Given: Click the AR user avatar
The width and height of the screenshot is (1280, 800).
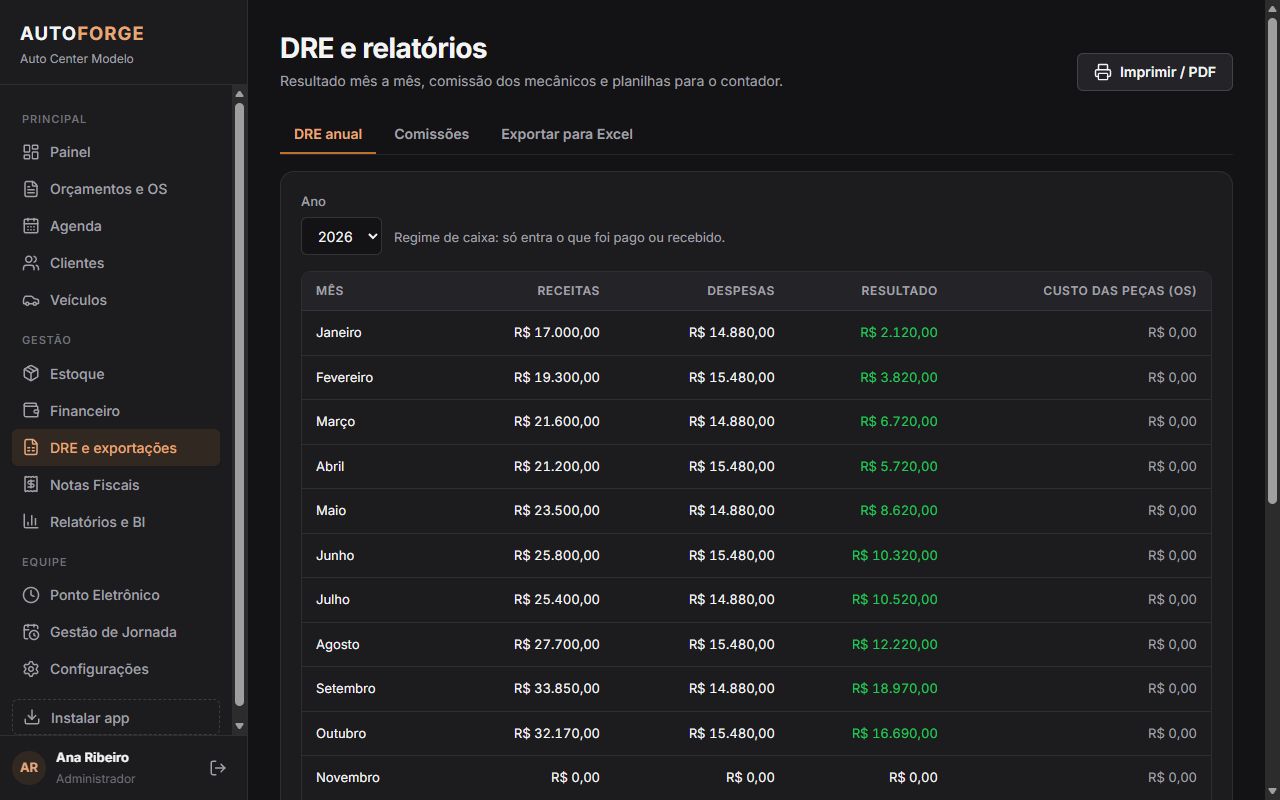Looking at the screenshot, I should coord(29,768).
